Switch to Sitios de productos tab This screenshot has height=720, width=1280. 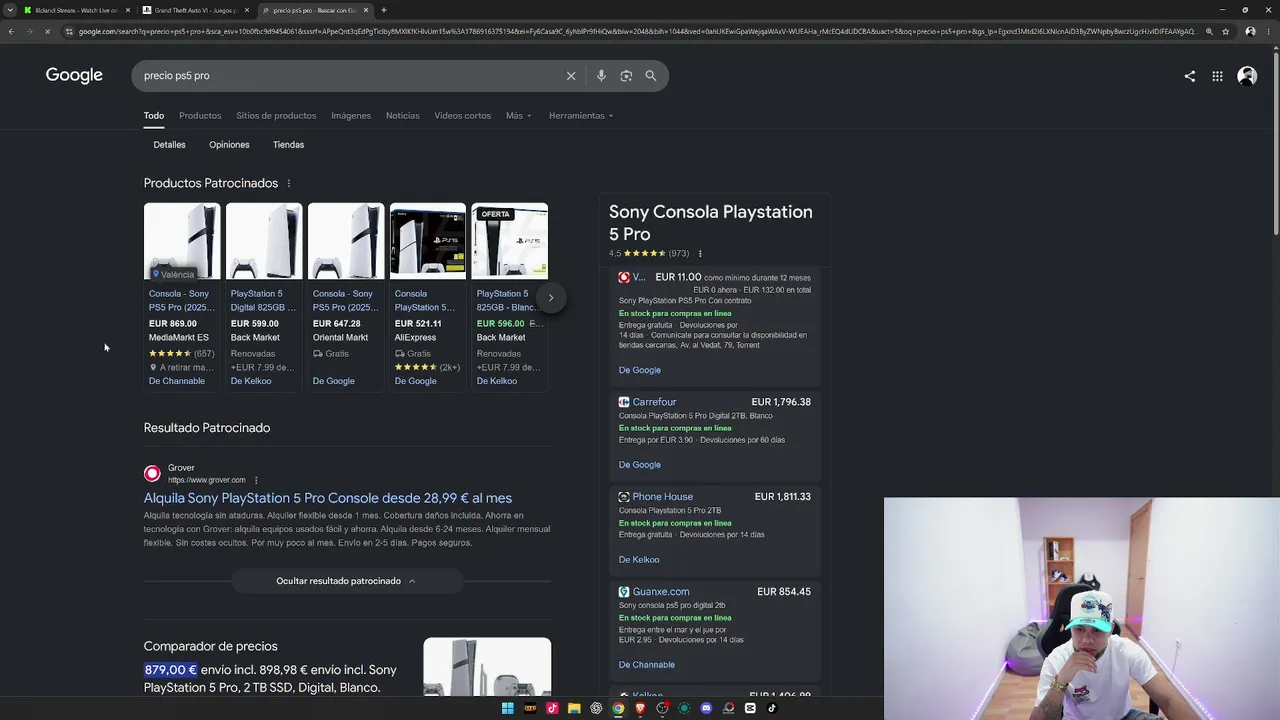[x=276, y=116]
